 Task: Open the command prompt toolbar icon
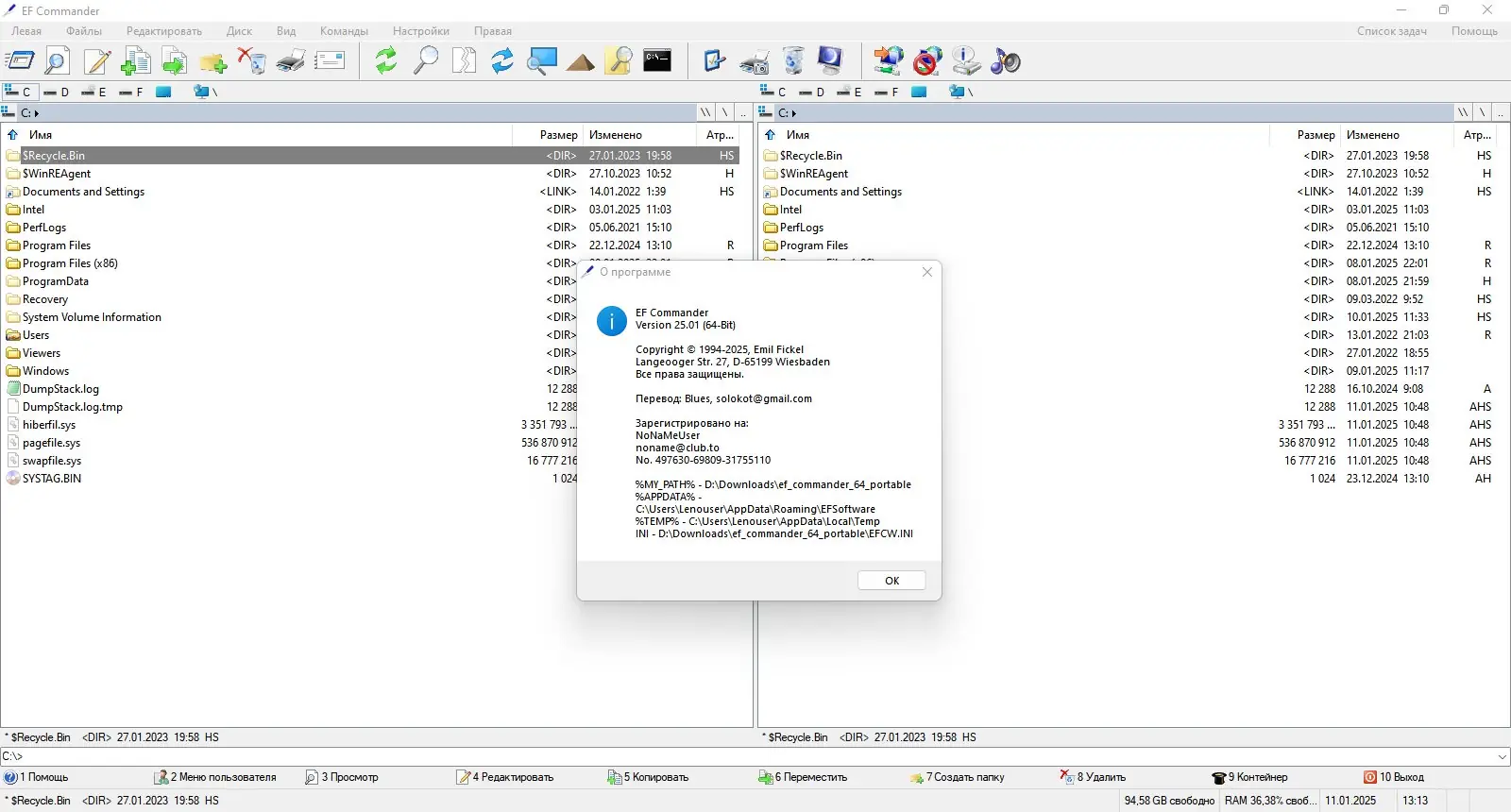tap(657, 61)
